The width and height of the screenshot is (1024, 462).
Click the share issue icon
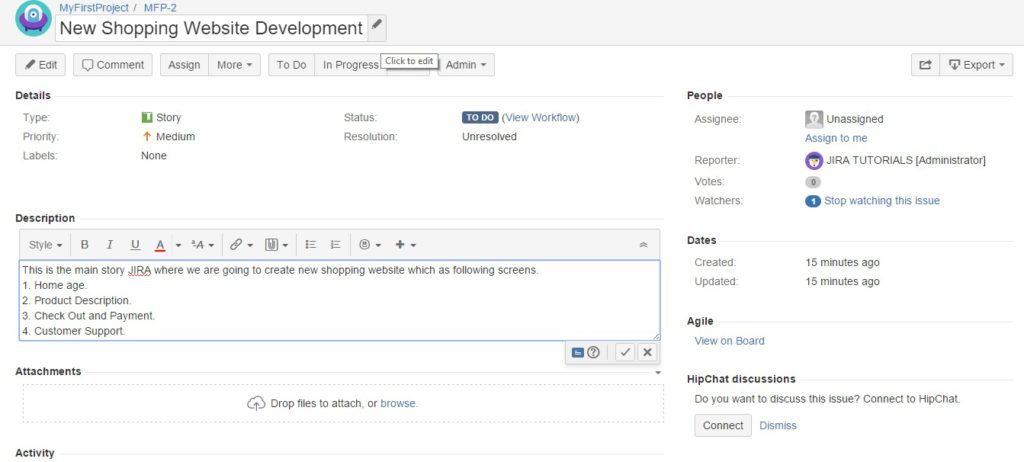(925, 65)
